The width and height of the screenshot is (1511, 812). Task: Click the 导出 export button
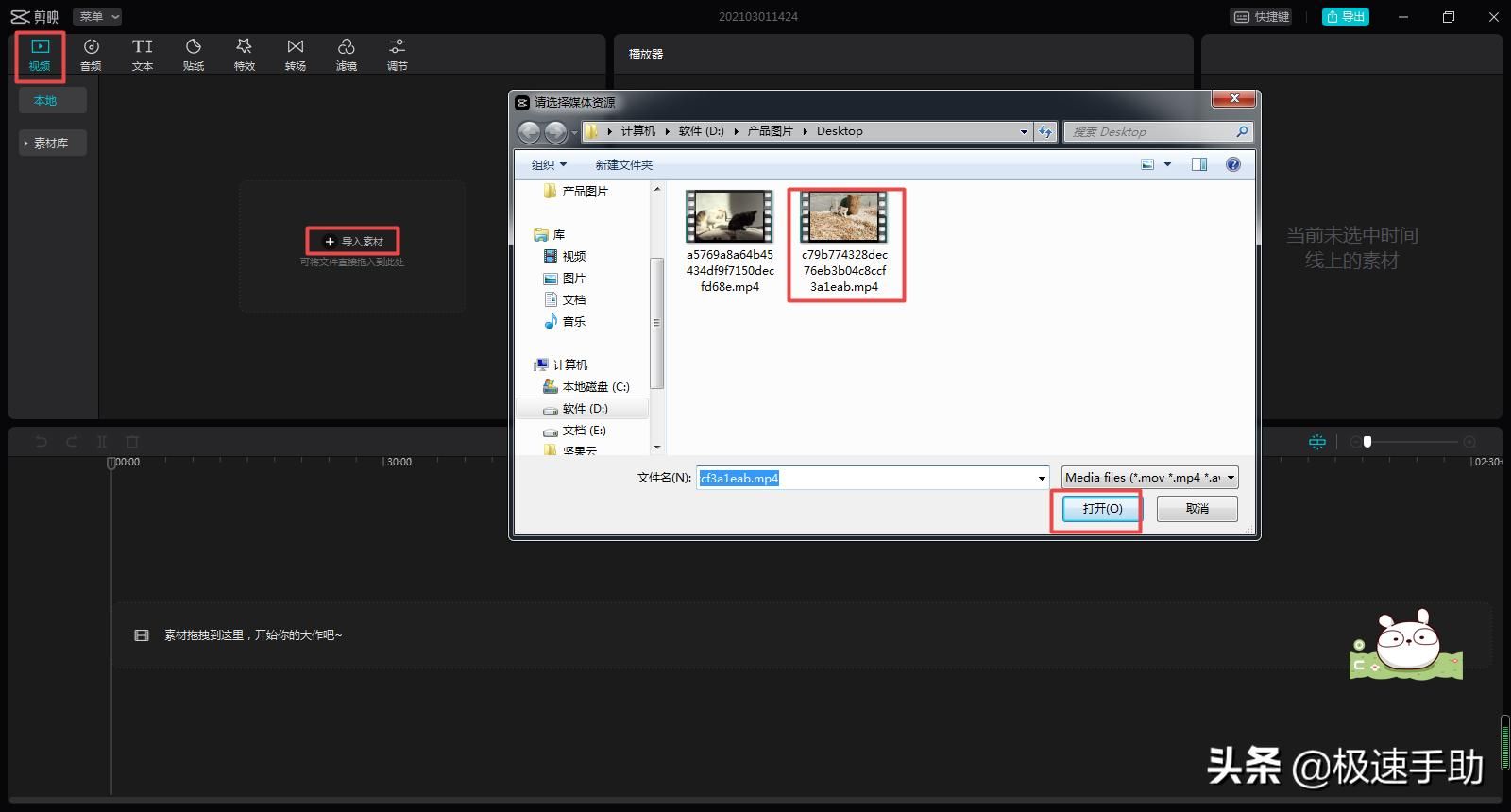1345,17
